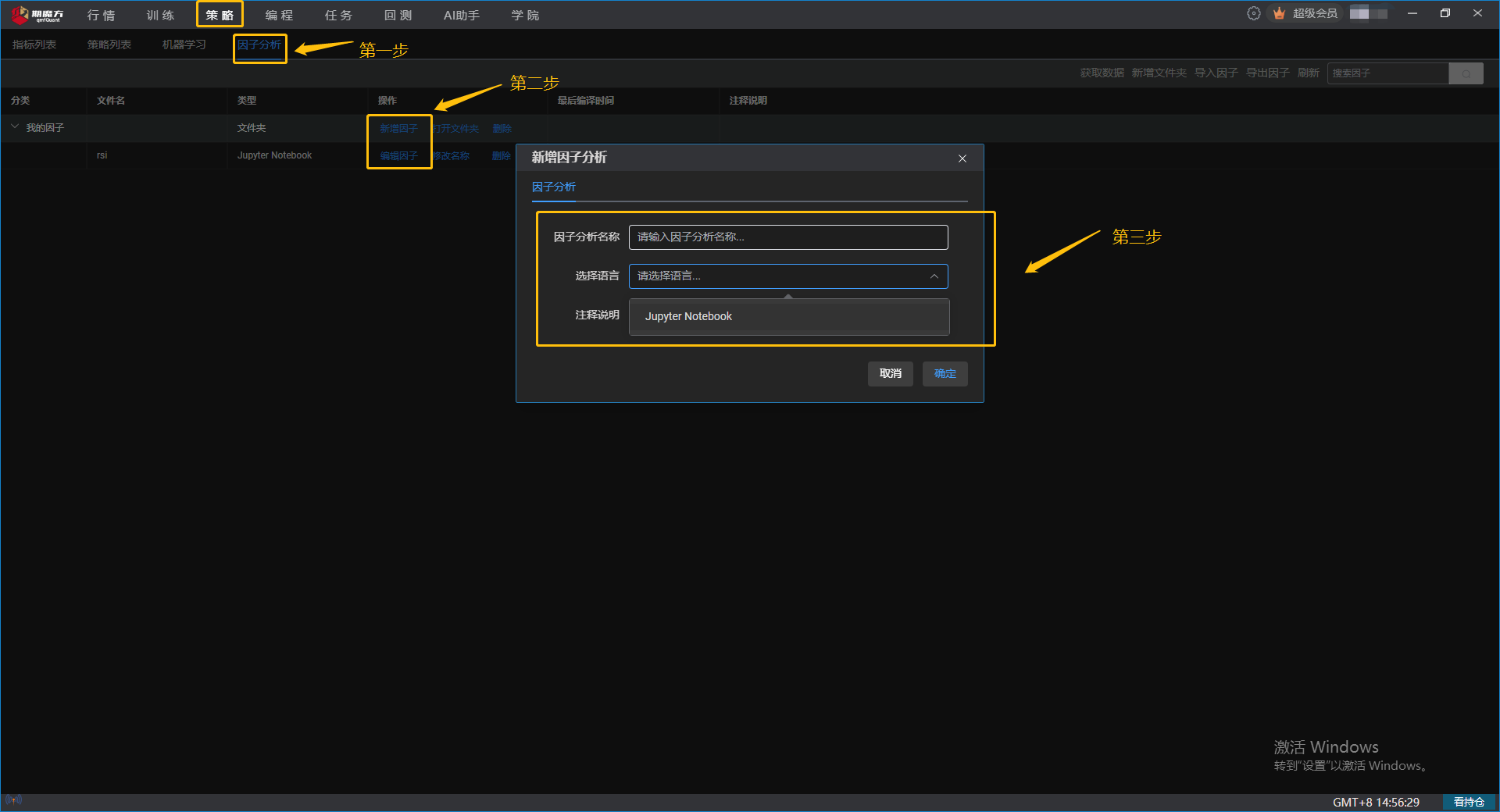
Task: Open the AI助手 menu
Action: pyautogui.click(x=462, y=15)
